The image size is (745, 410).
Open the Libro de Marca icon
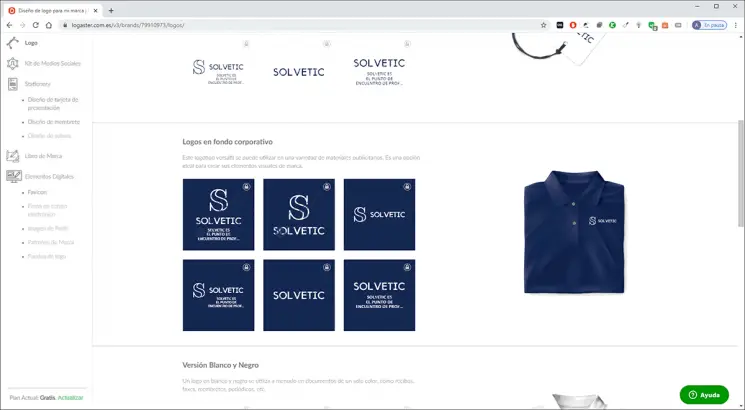click(13, 156)
